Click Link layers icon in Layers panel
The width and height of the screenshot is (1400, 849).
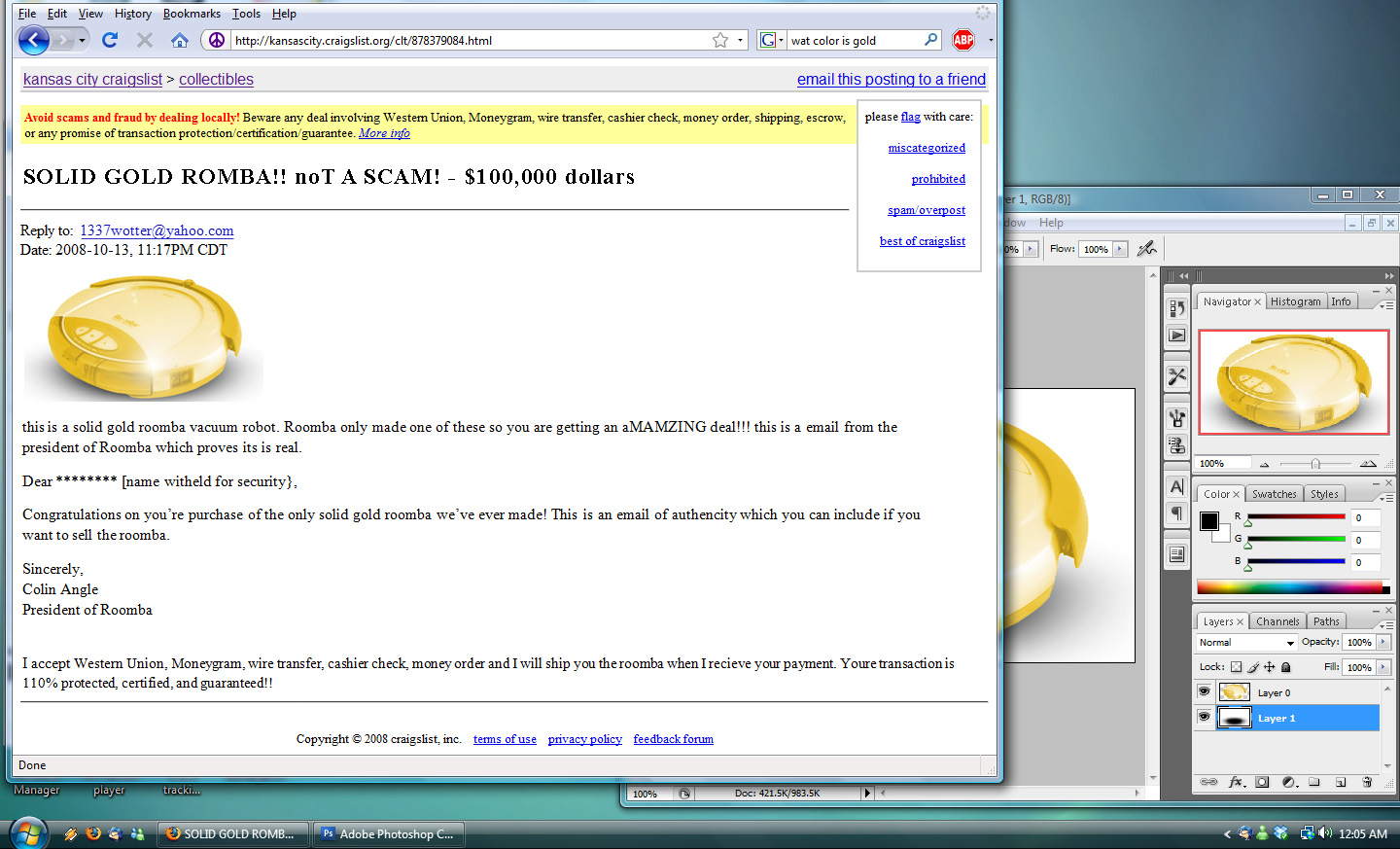click(1208, 782)
